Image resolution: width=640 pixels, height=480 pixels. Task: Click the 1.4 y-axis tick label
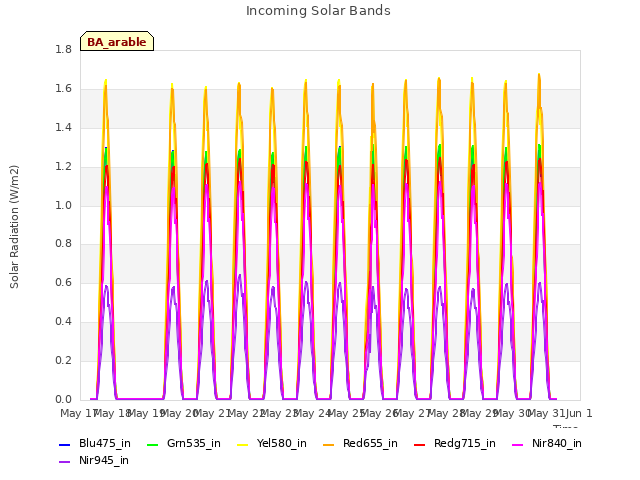(63, 127)
